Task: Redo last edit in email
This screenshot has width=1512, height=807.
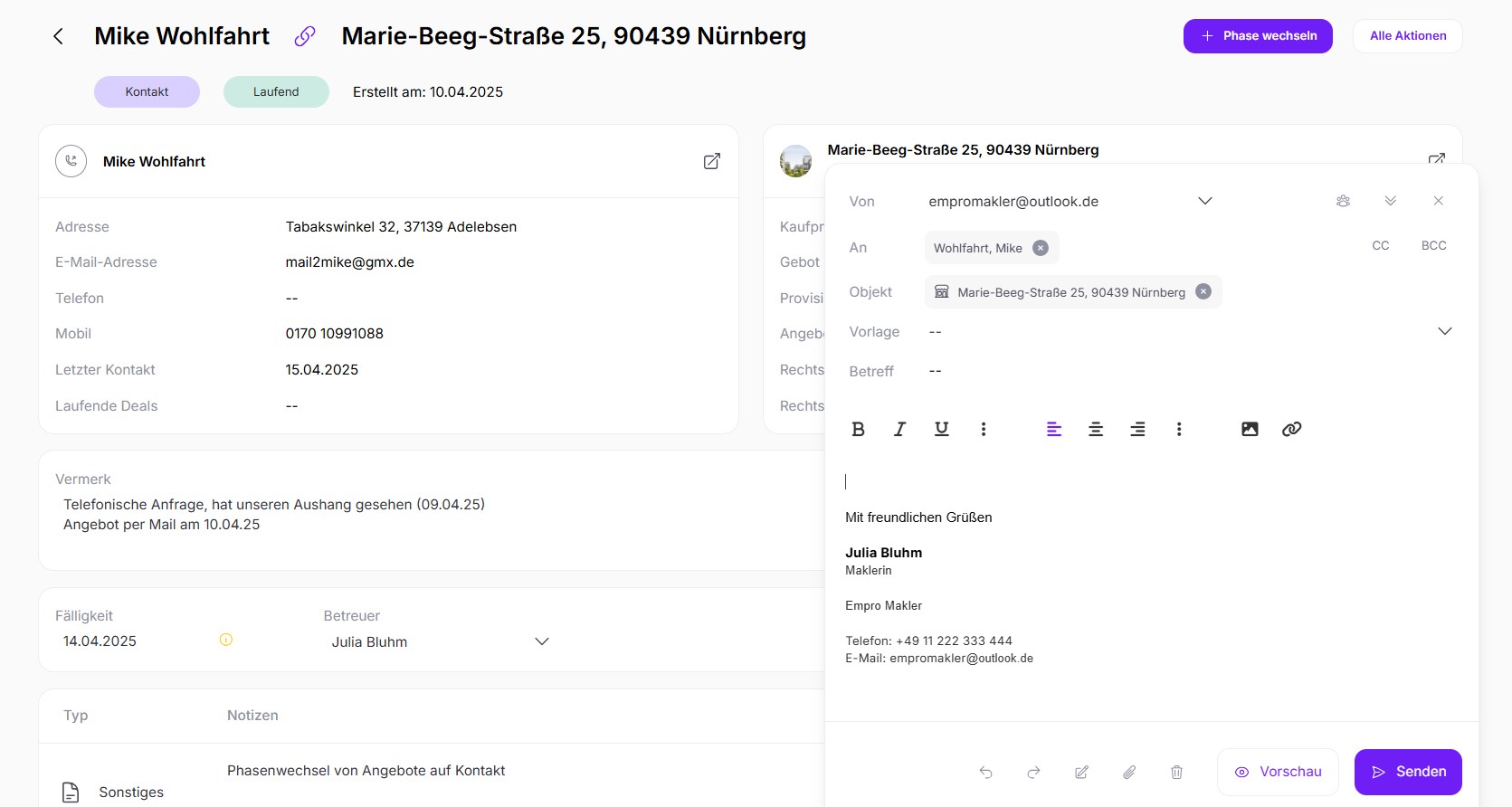Action: (1033, 772)
